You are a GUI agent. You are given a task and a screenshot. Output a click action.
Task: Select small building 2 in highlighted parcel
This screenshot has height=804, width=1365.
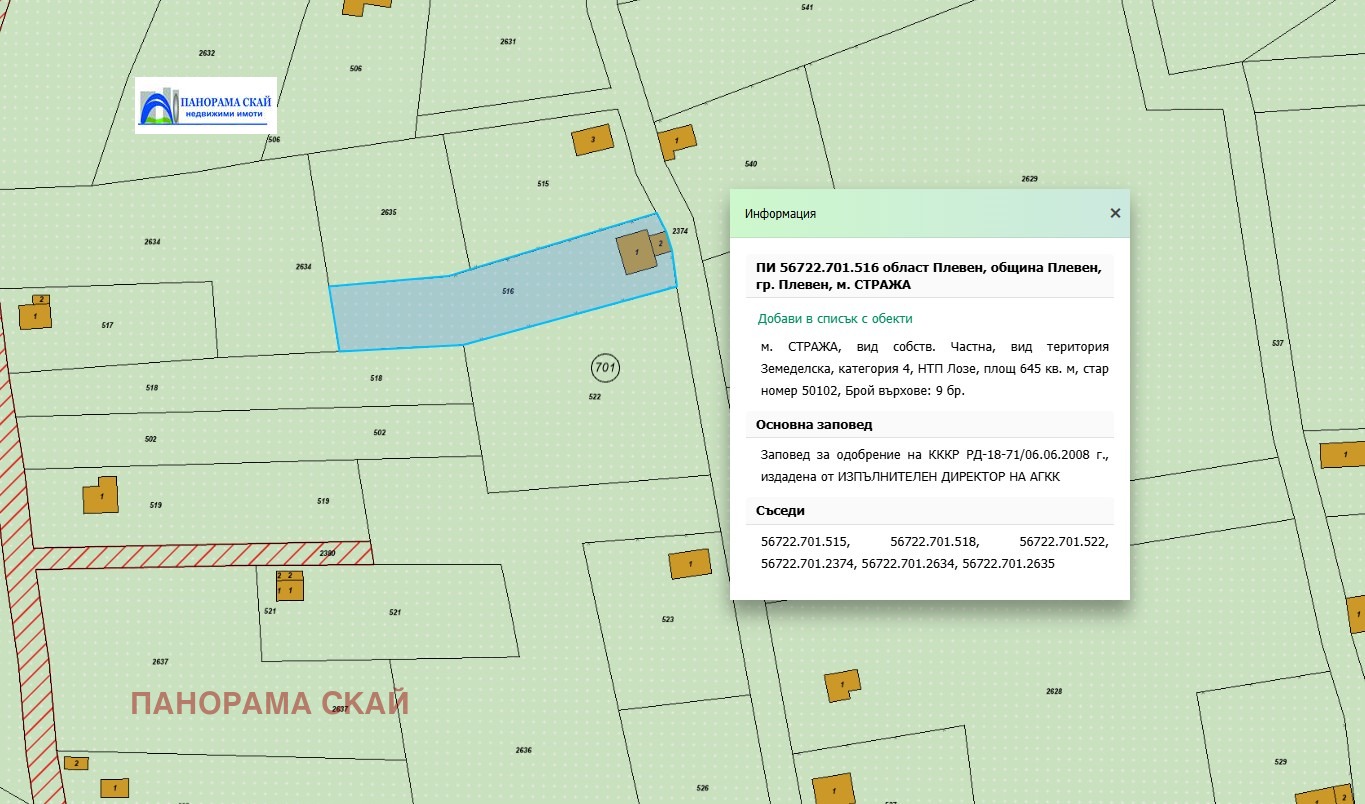point(660,243)
